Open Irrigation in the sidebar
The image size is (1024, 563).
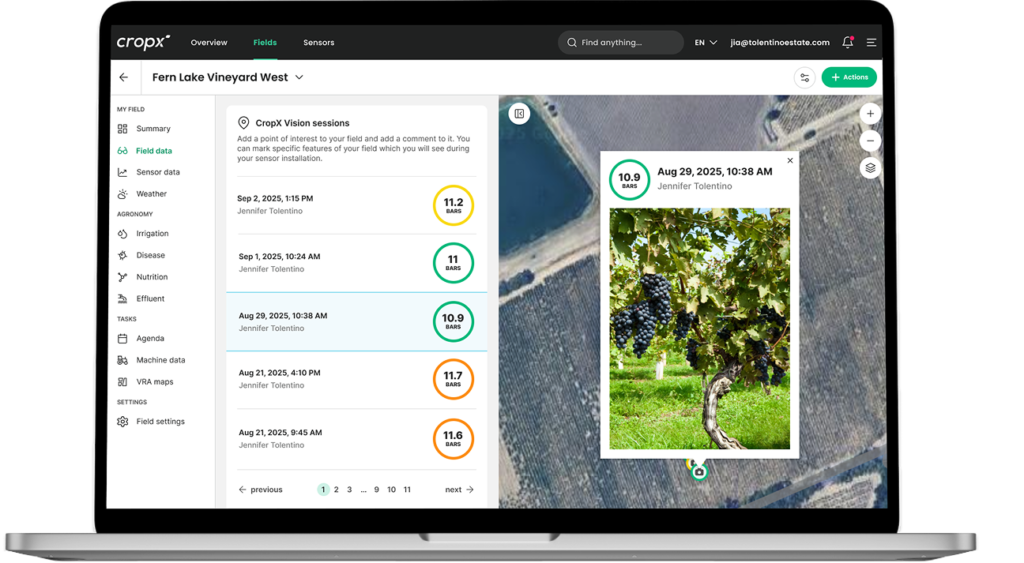pos(152,234)
